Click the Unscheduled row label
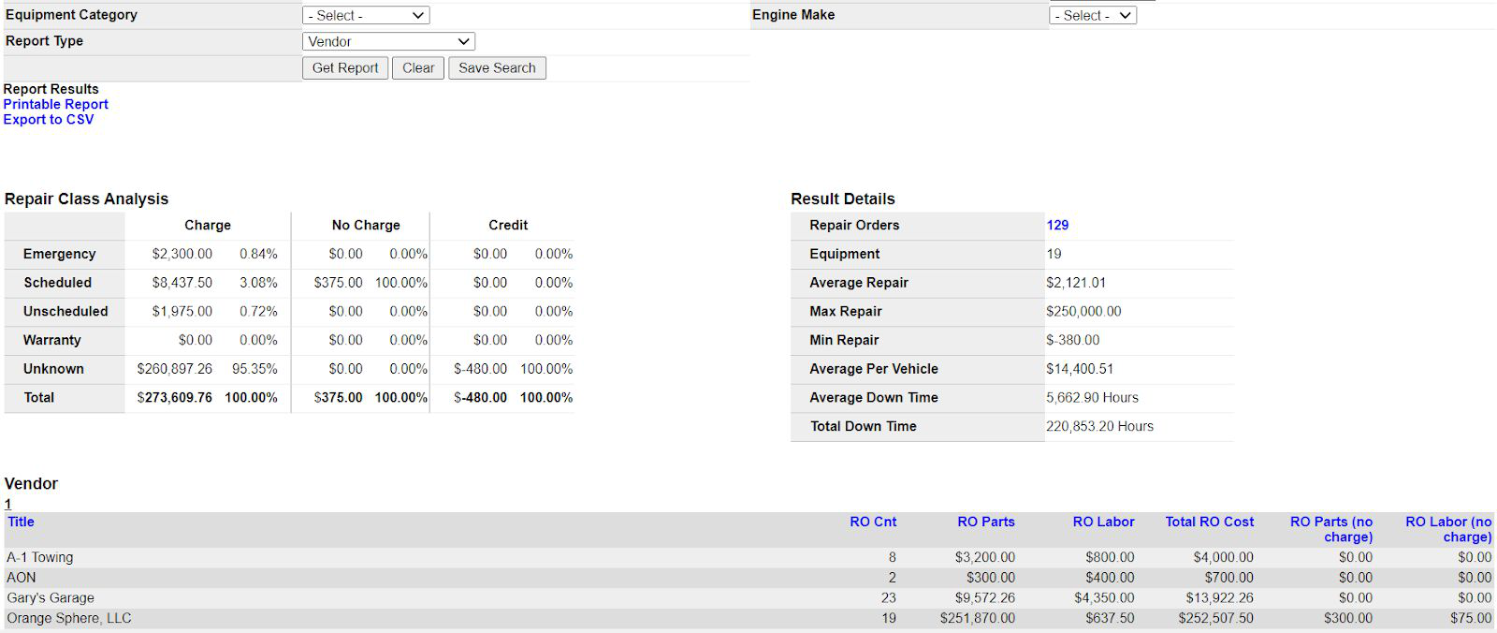This screenshot has width=1497, height=633. pyautogui.click(x=66, y=311)
